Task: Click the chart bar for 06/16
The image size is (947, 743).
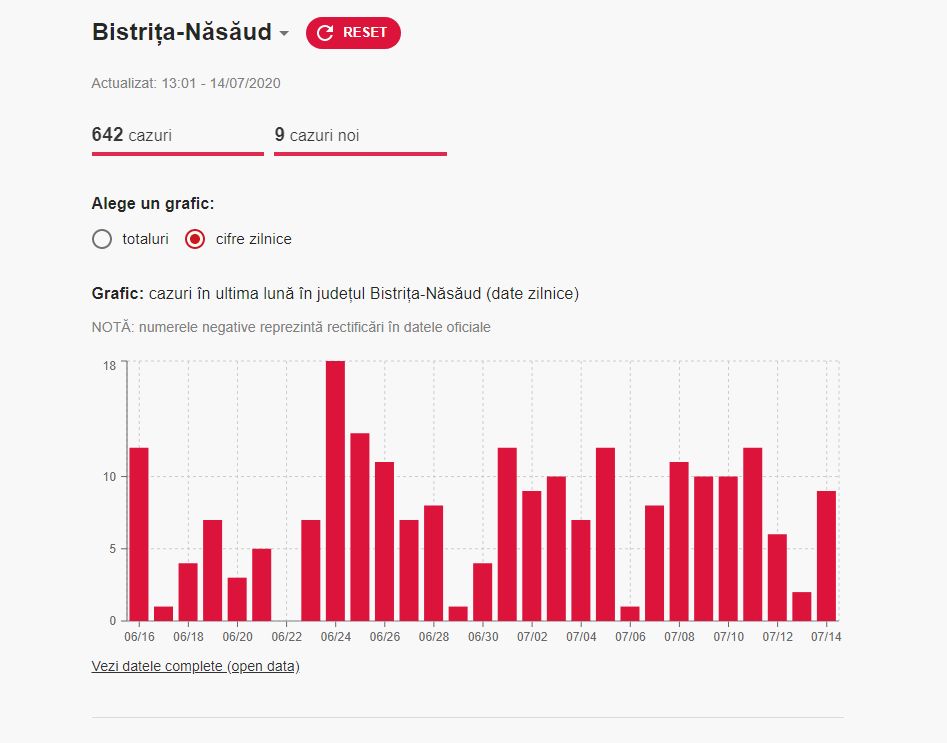Action: 139,535
